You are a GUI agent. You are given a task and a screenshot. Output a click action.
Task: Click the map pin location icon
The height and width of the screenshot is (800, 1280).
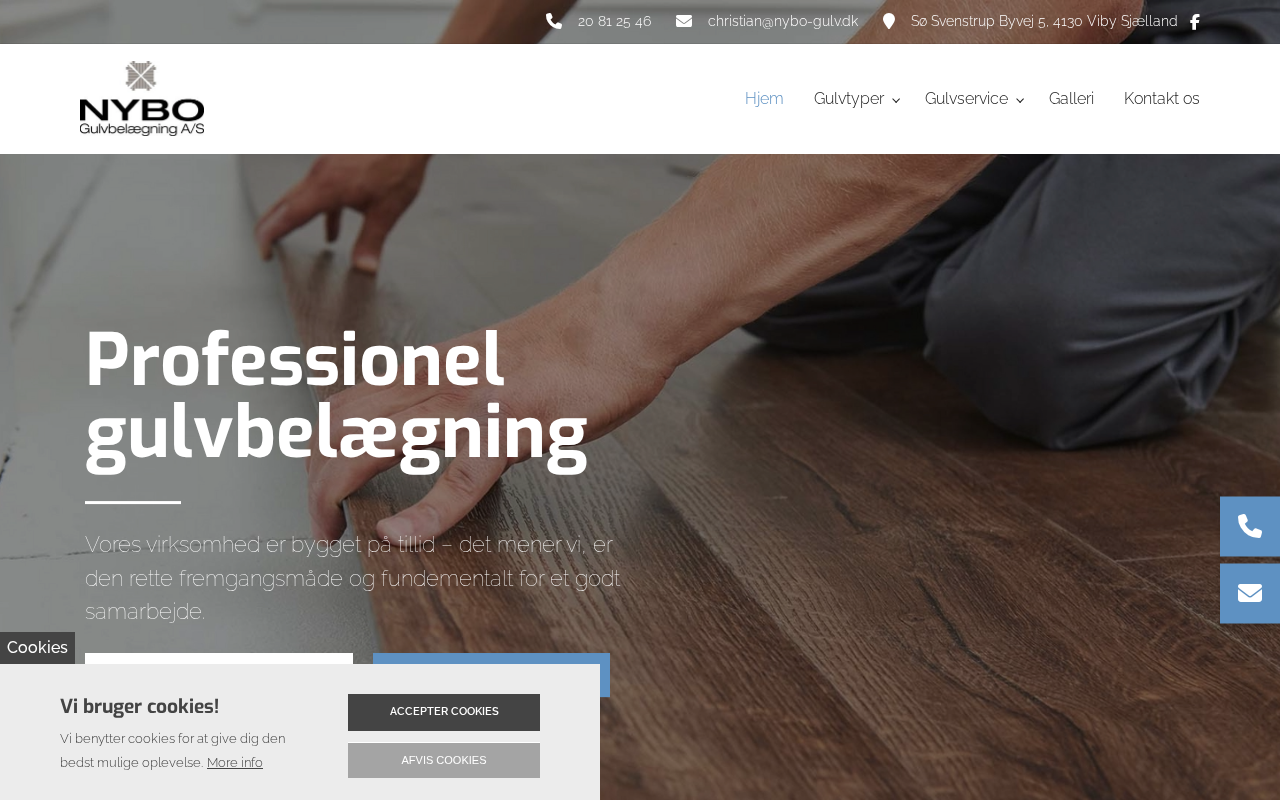pyautogui.click(x=889, y=21)
